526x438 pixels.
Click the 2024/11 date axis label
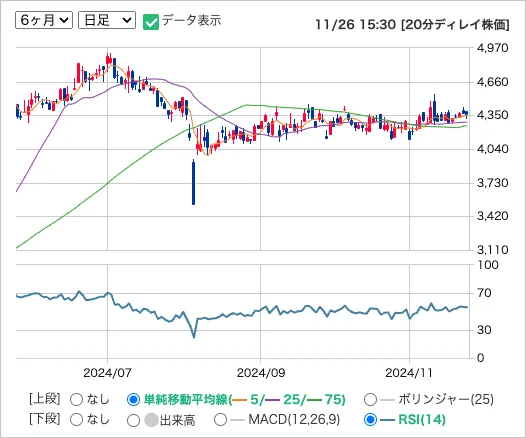point(409,373)
